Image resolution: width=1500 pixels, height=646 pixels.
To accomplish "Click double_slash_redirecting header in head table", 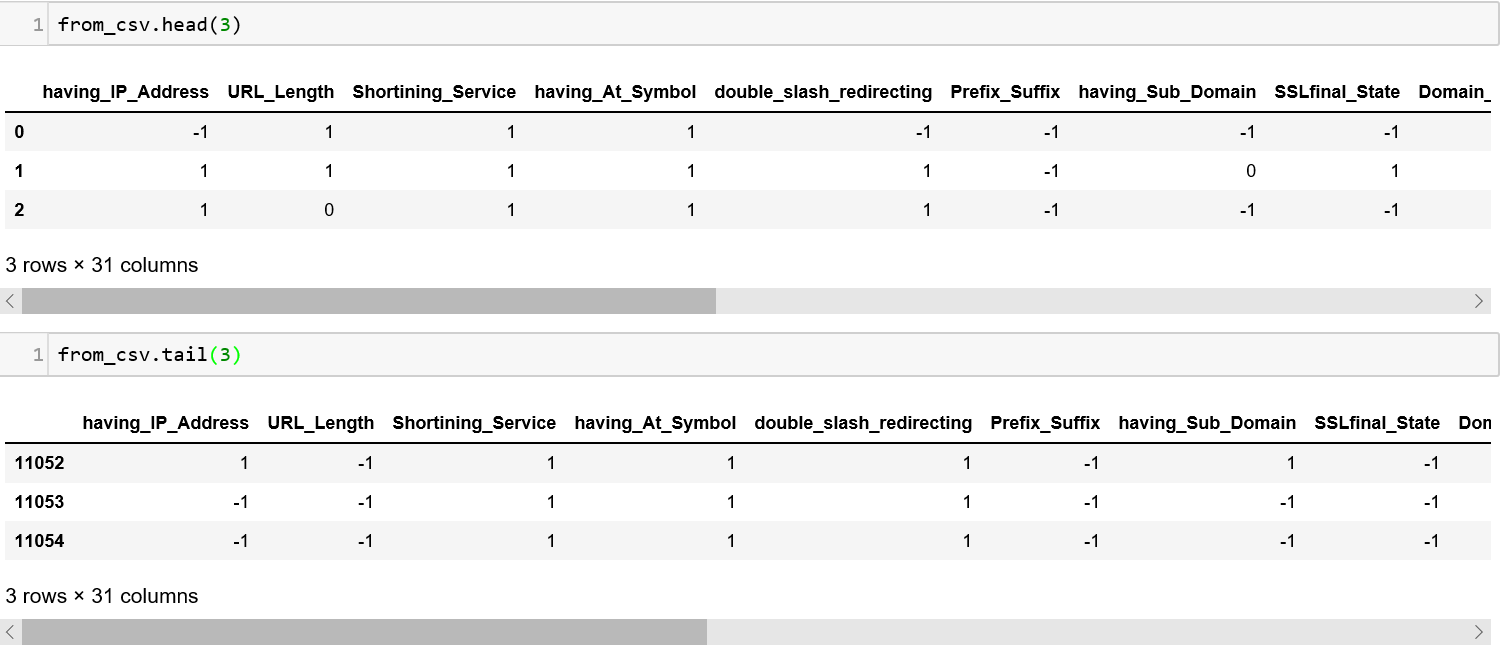I will click(x=823, y=92).
